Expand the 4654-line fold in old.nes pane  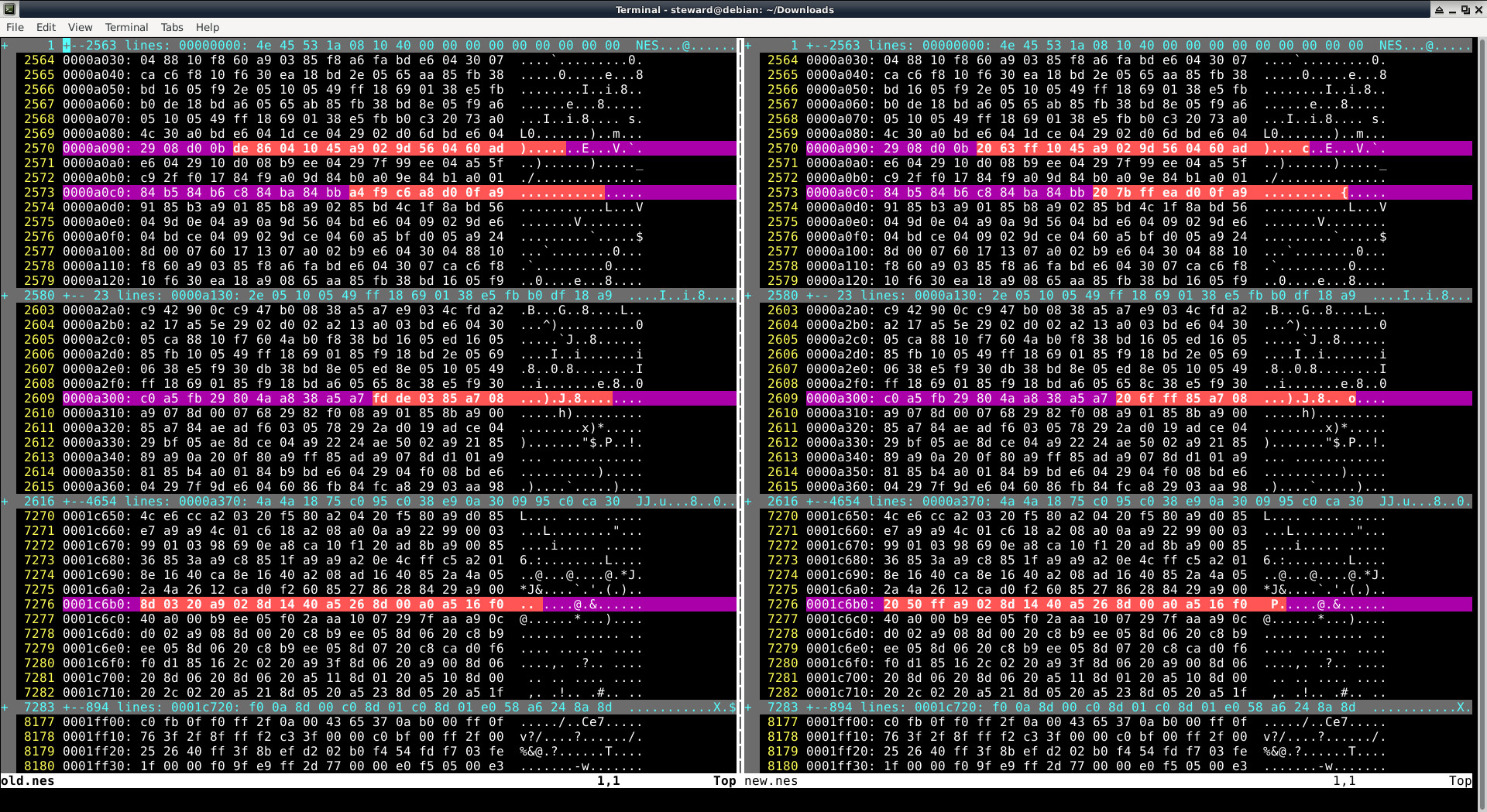[x=369, y=502]
